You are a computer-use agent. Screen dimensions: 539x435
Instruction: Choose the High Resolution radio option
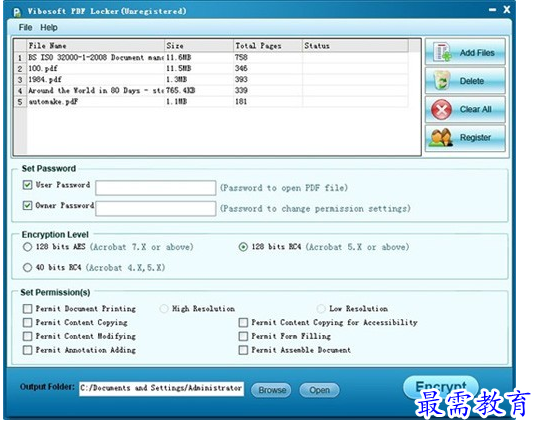pos(164,309)
